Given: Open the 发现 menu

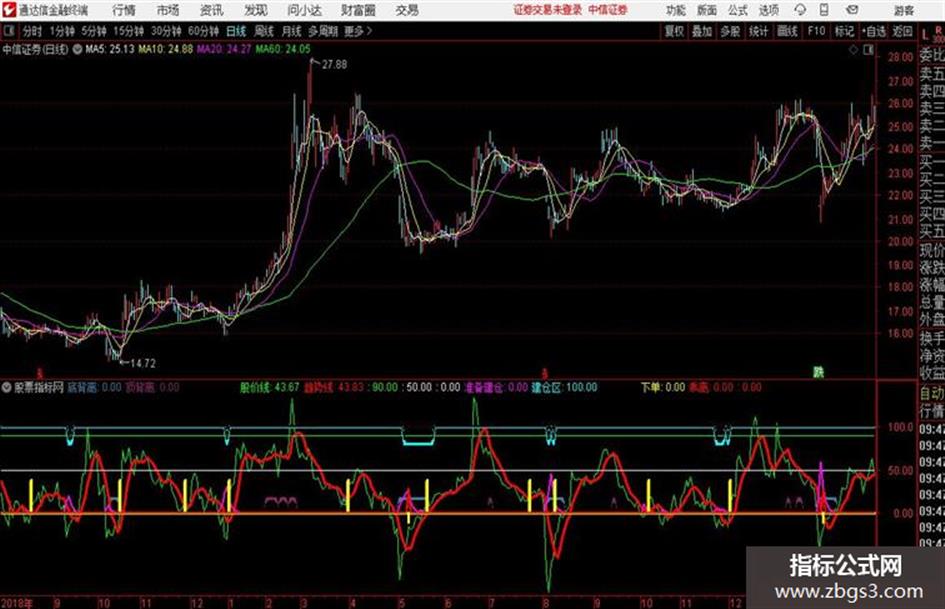Looking at the screenshot, I should click(x=256, y=10).
